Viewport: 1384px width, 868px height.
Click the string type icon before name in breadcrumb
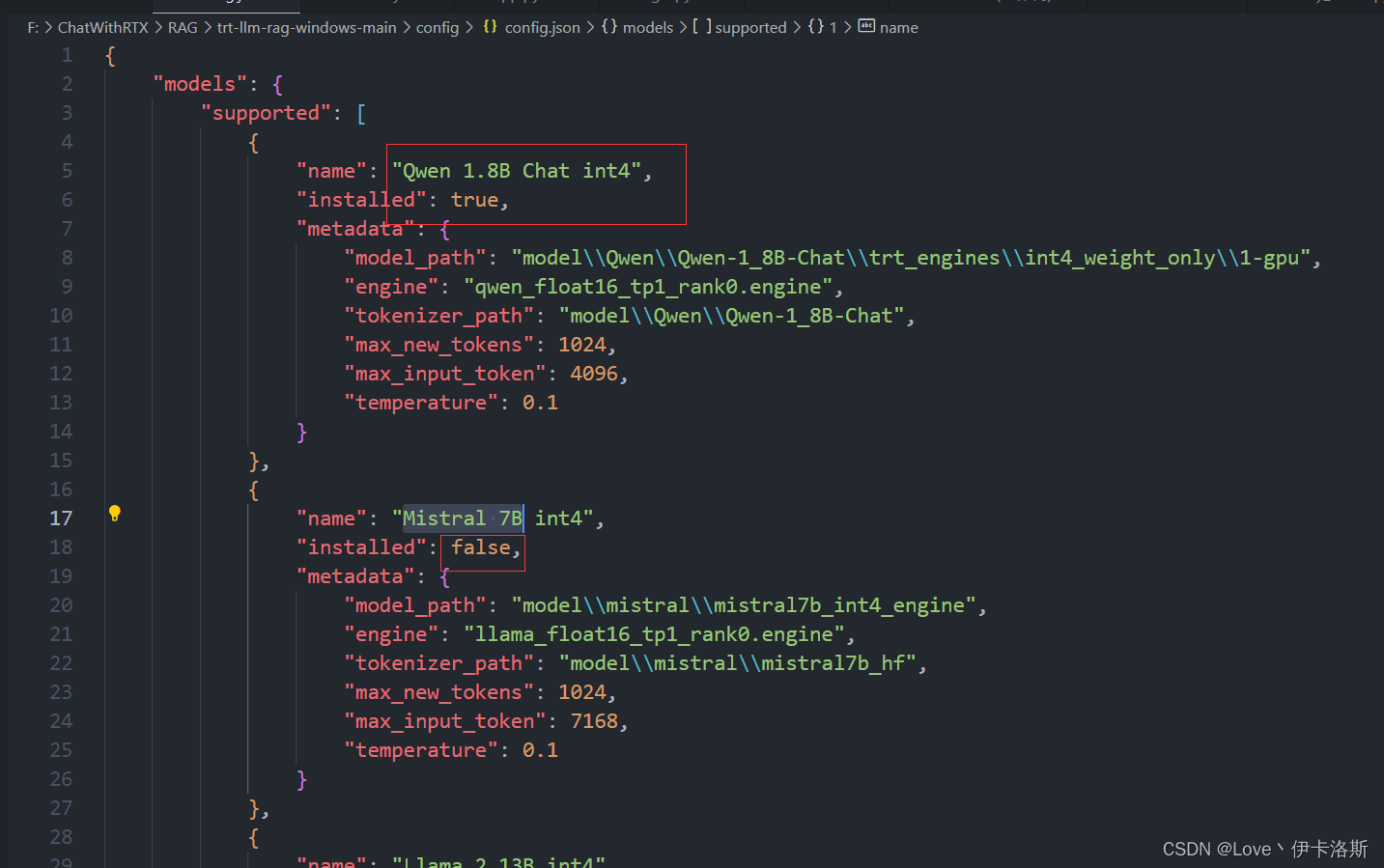click(866, 27)
